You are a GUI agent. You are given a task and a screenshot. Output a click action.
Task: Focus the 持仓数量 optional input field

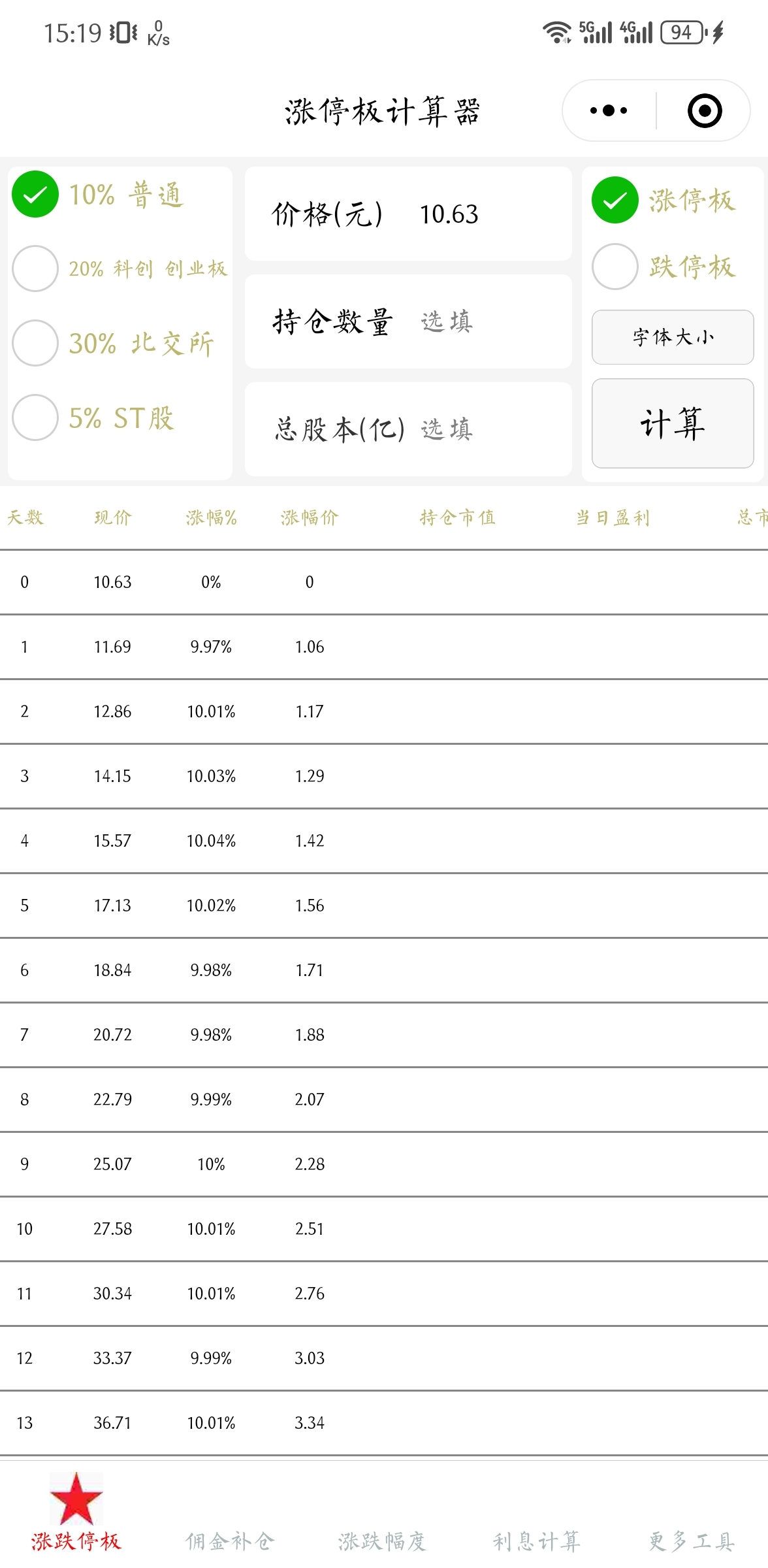(409, 321)
